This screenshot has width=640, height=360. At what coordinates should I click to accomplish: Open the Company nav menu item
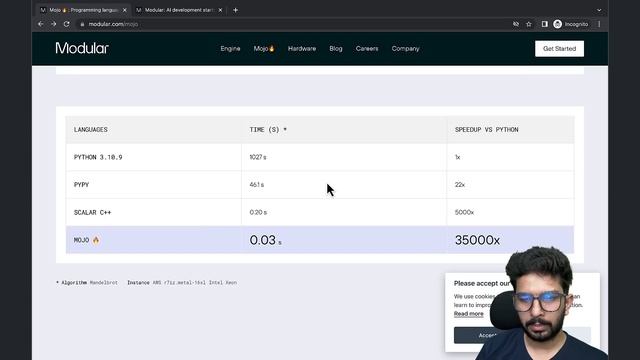pos(405,49)
